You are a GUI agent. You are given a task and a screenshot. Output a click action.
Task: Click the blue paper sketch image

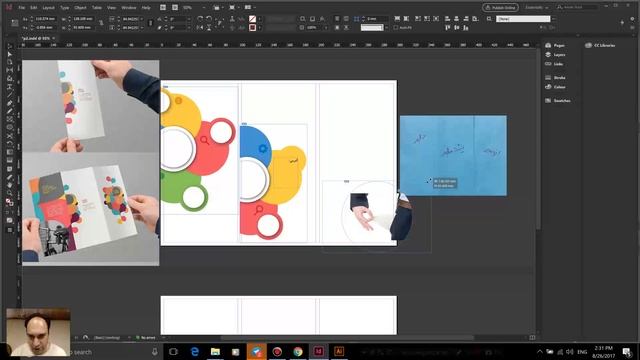click(453, 156)
